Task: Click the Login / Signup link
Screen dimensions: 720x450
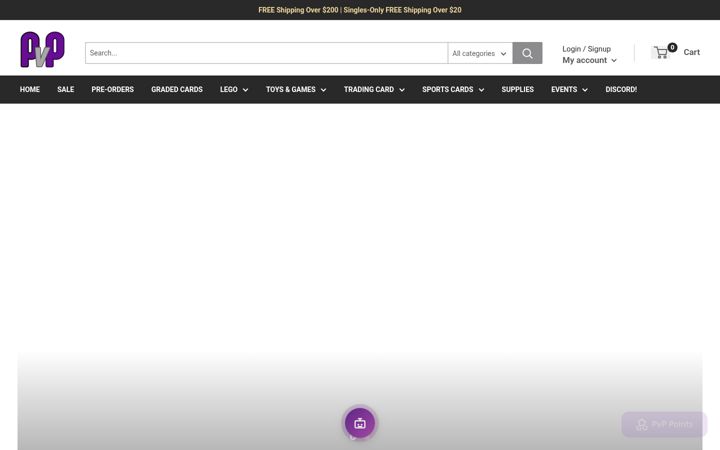Action: point(586,49)
